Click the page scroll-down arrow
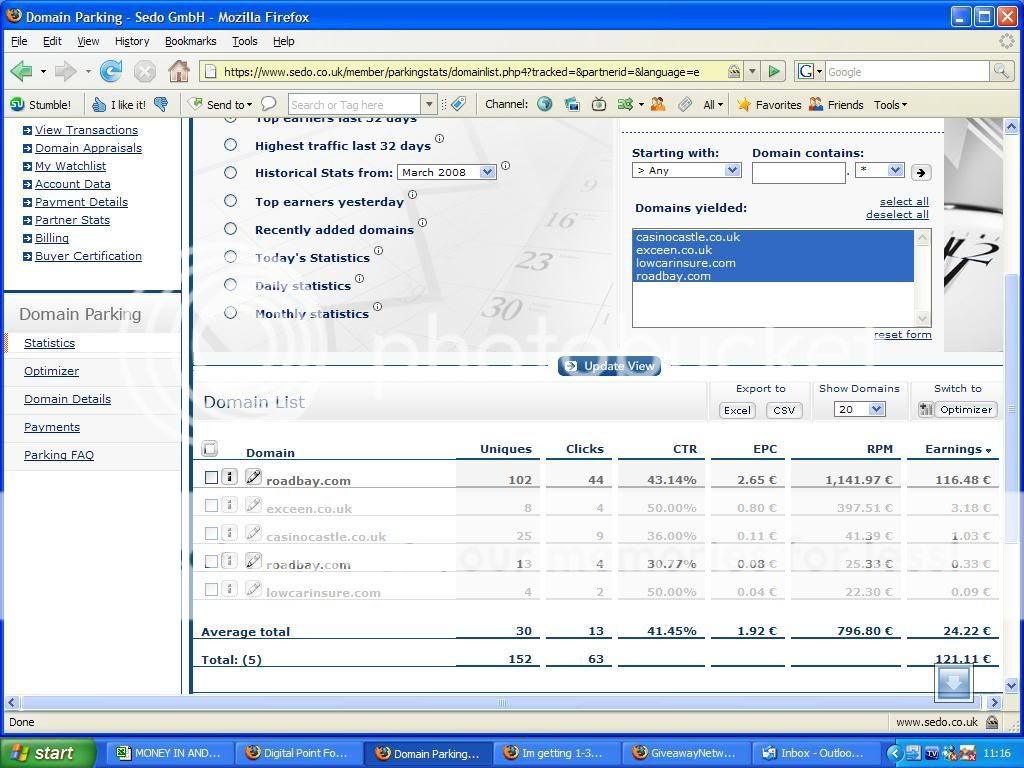 tap(1011, 686)
